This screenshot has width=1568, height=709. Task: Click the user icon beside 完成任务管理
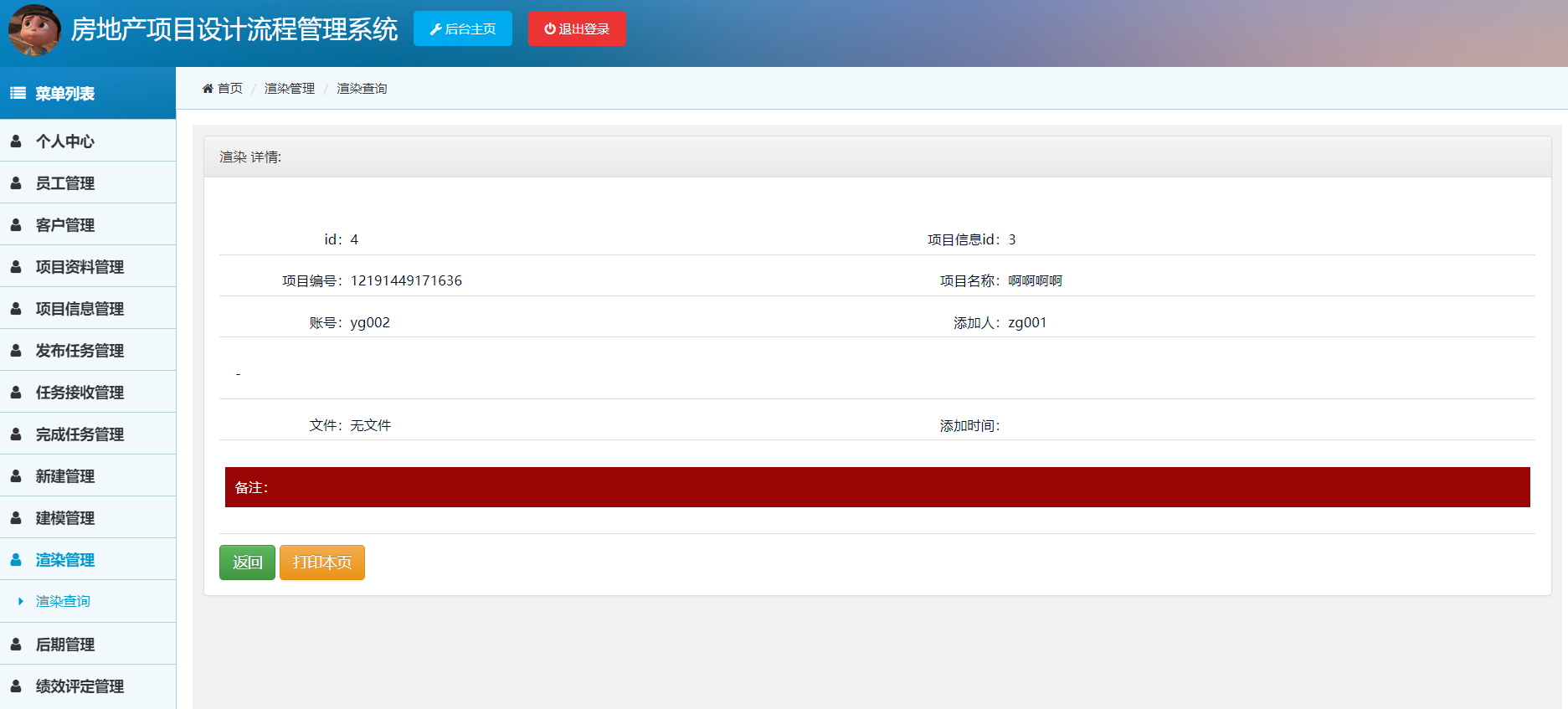click(16, 434)
